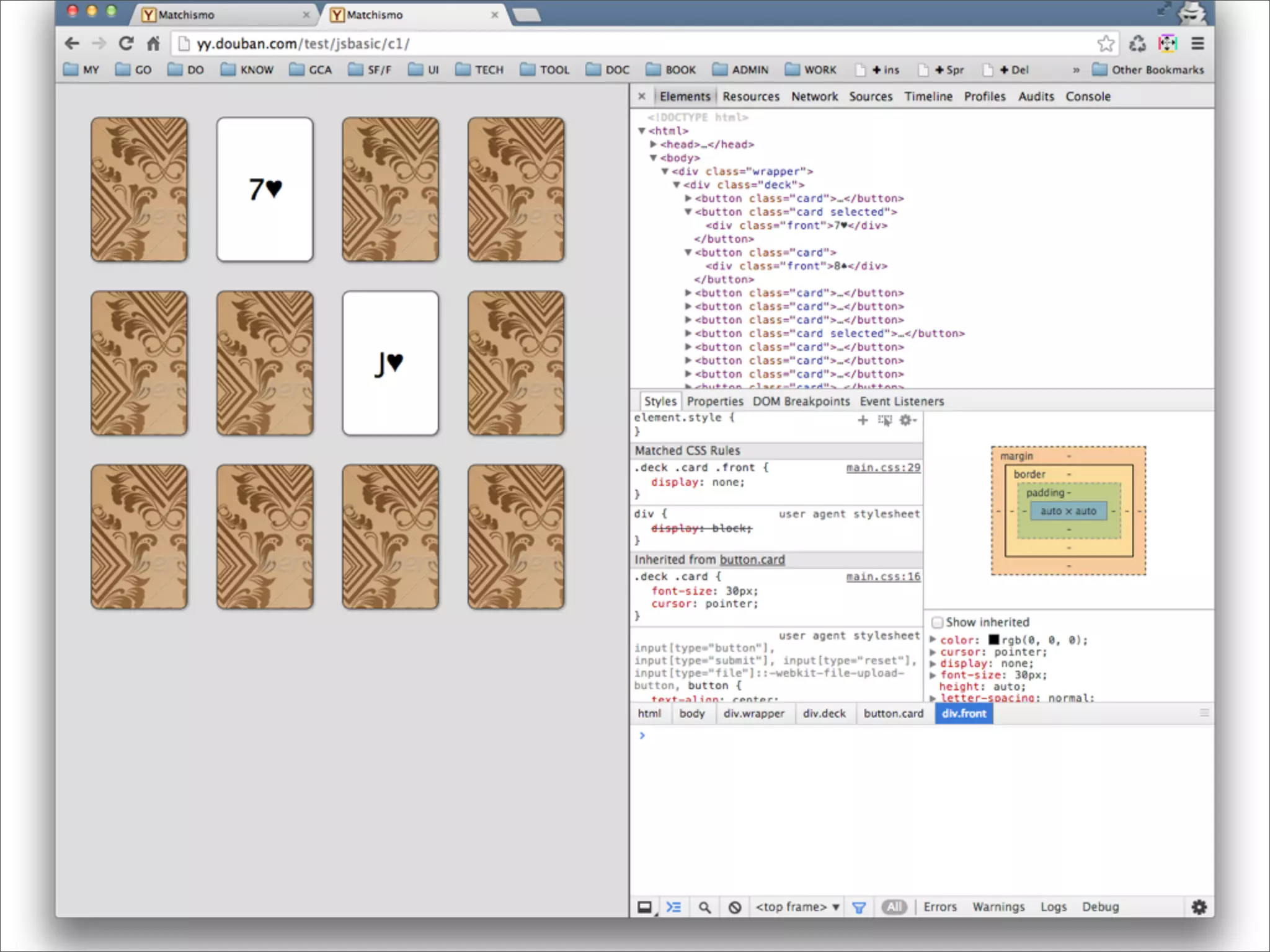Click the +Del bookmarklet
1270x952 pixels.
(1006, 69)
